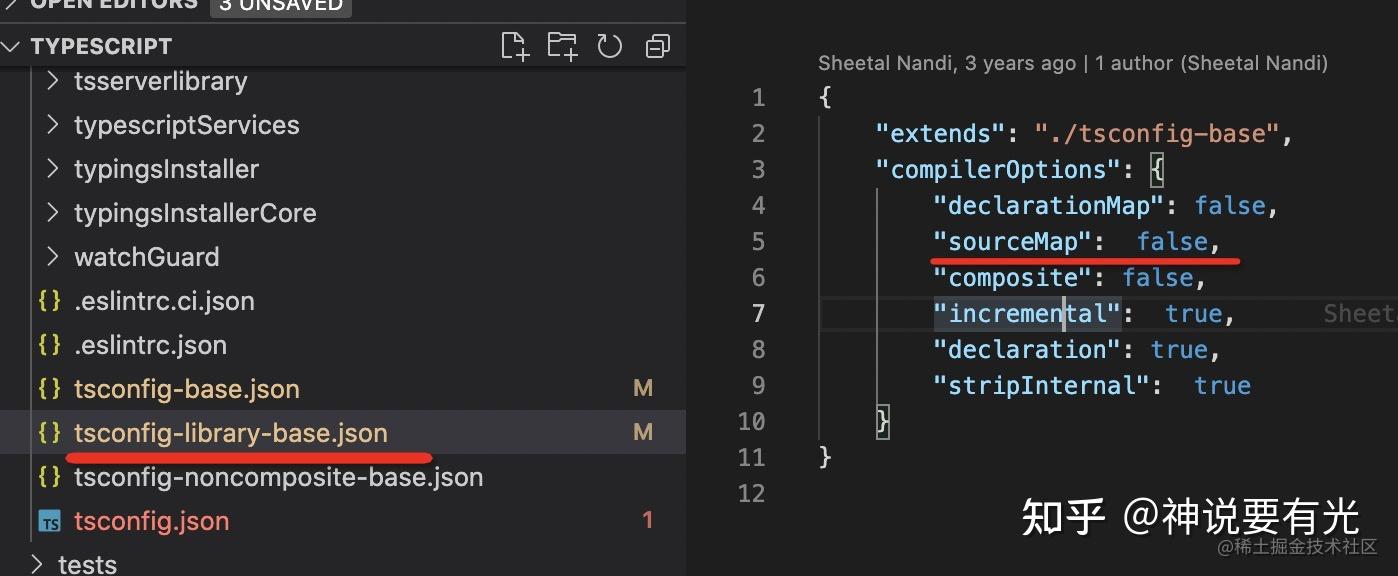Open tsconfig-noncomposite-base.json
Viewport: 1398px width, 576px height.
(x=278, y=477)
